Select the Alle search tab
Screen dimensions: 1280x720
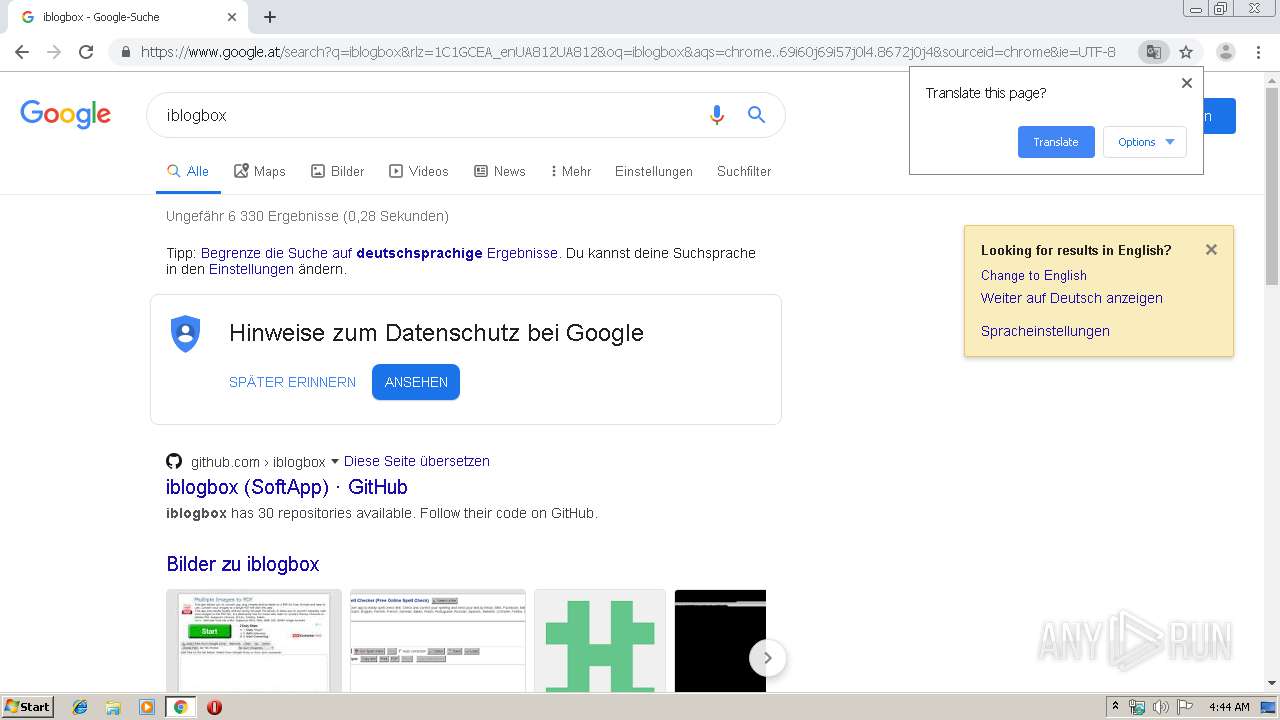pyautogui.click(x=188, y=171)
